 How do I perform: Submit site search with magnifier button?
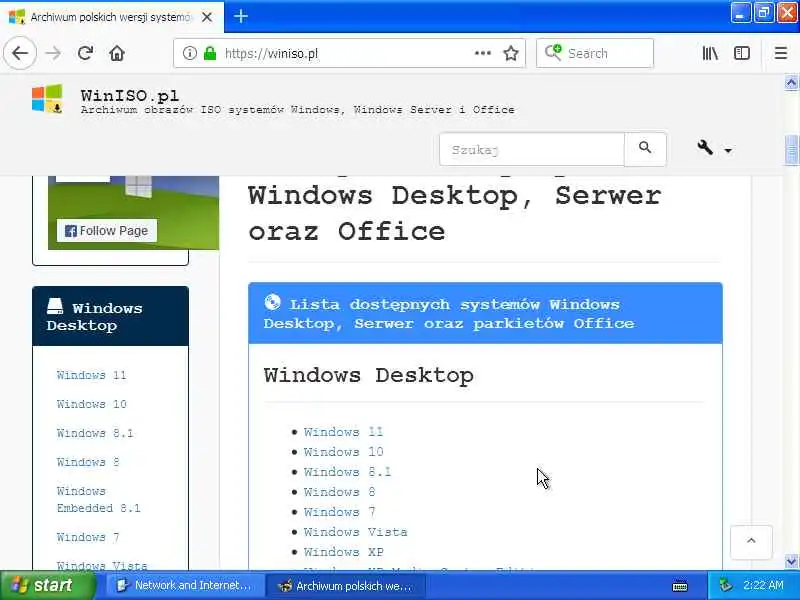[x=645, y=149]
